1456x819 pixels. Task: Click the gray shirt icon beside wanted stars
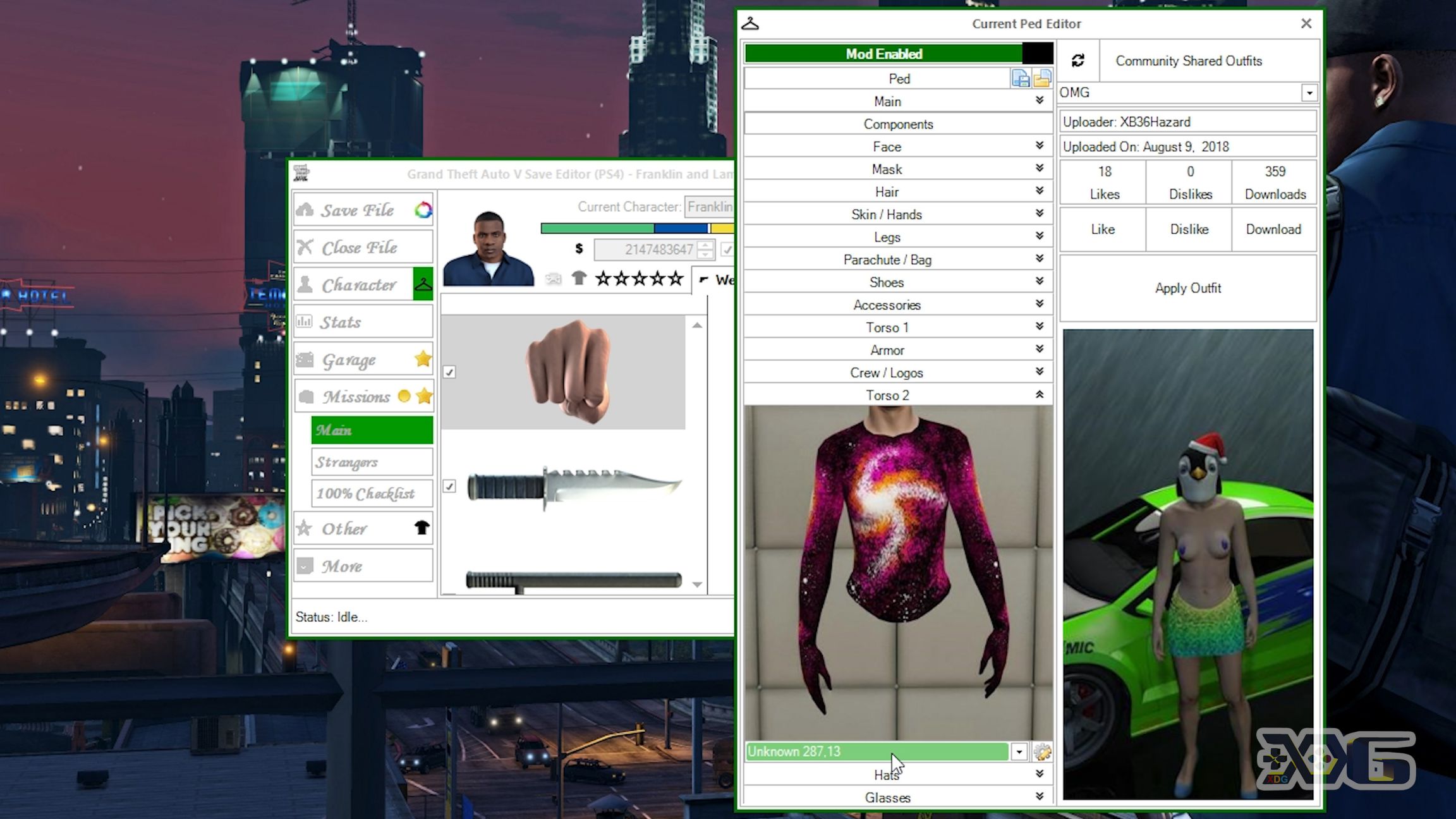click(x=579, y=278)
